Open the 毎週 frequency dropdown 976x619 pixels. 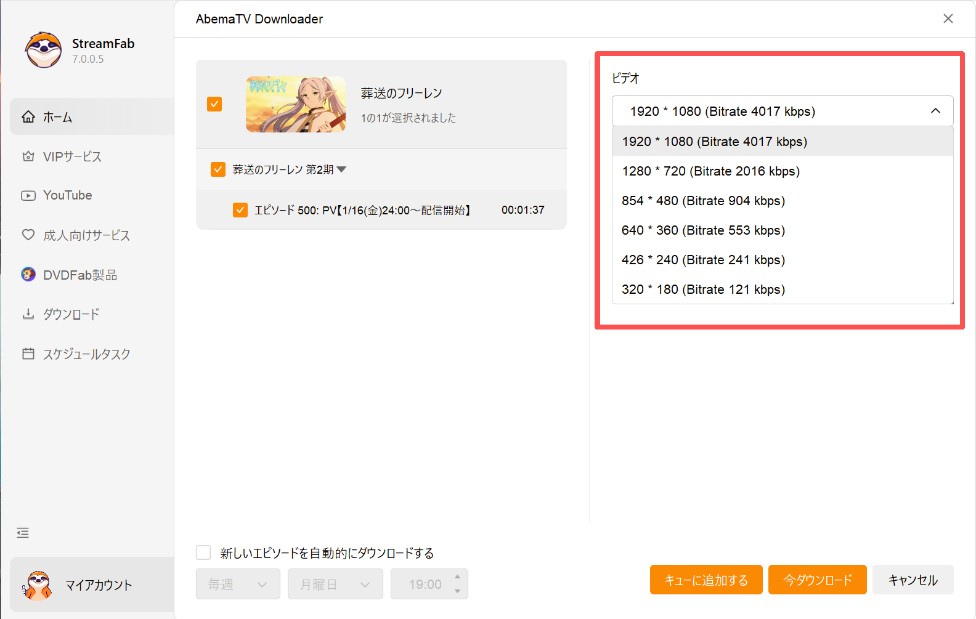237,583
